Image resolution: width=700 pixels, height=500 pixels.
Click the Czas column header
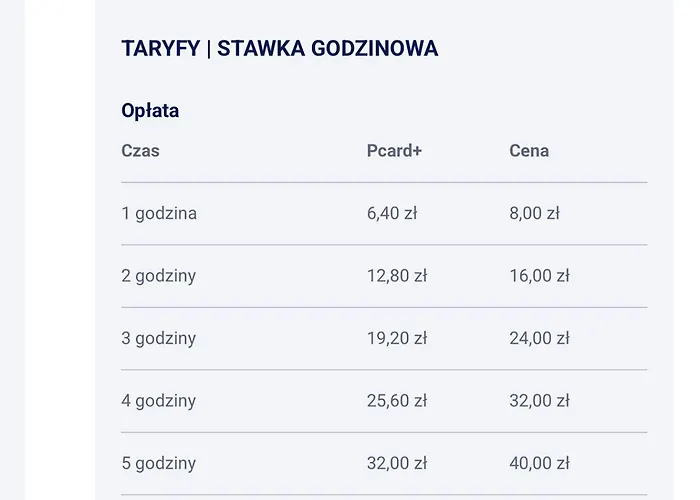pyautogui.click(x=140, y=151)
